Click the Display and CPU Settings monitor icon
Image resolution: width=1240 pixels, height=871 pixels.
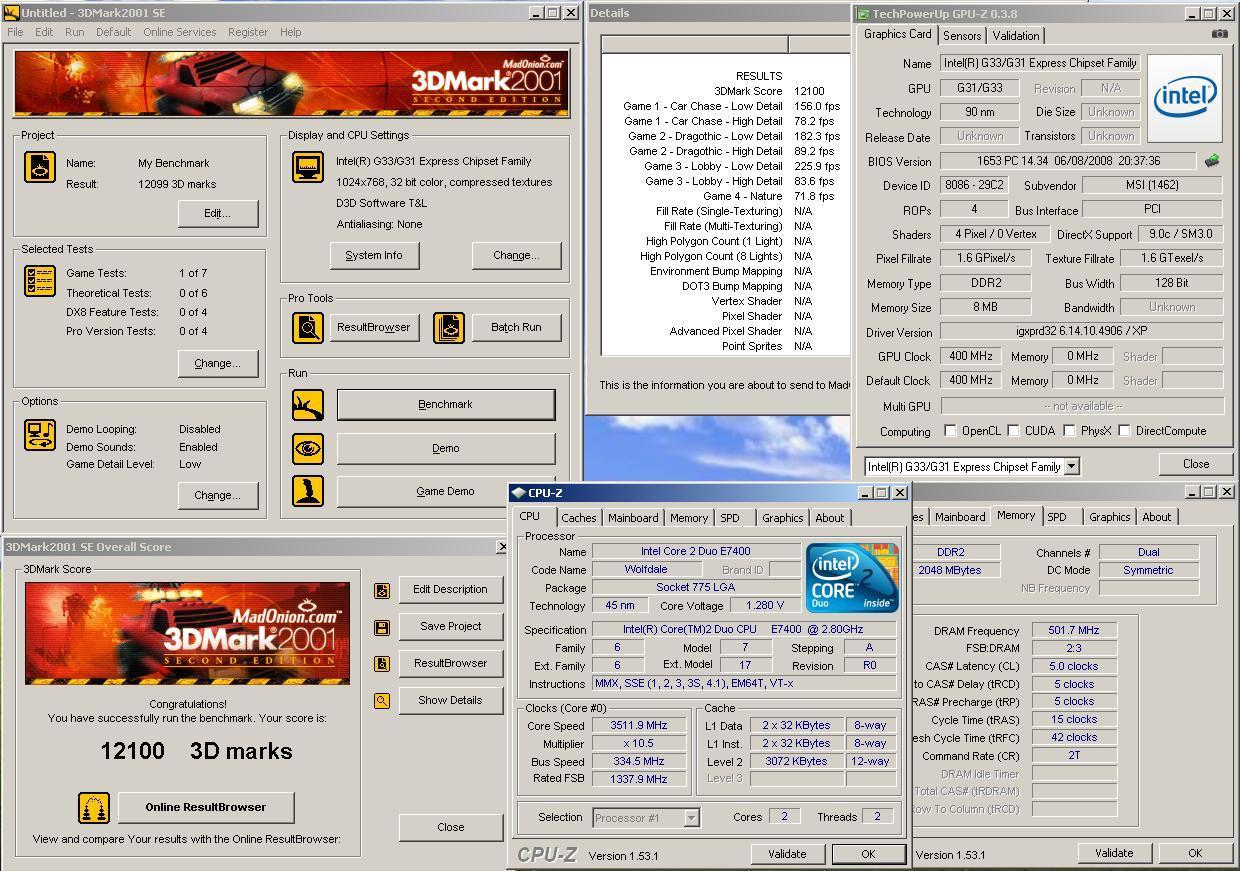pos(308,167)
